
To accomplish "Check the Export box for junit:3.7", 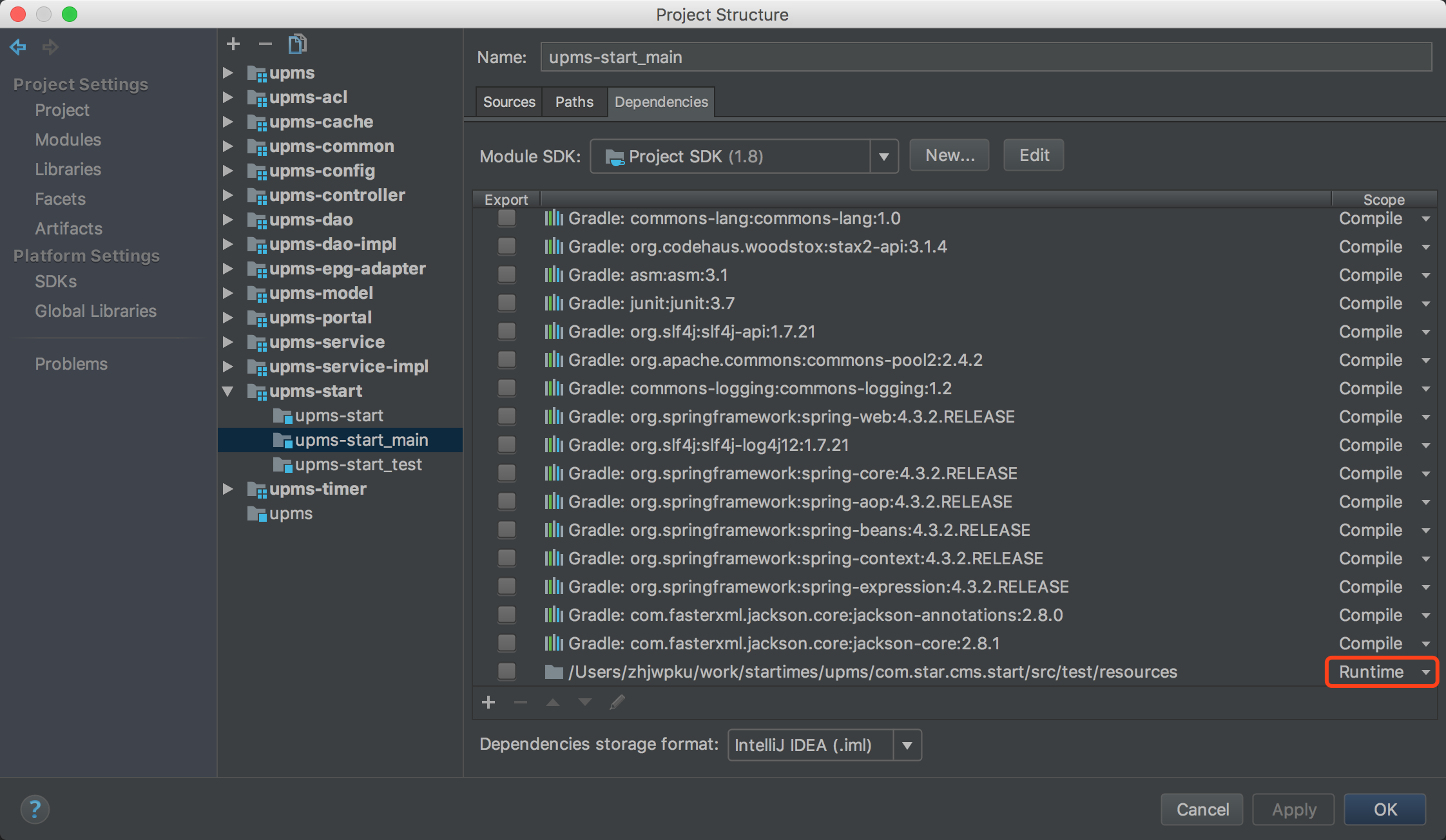I will click(x=506, y=303).
